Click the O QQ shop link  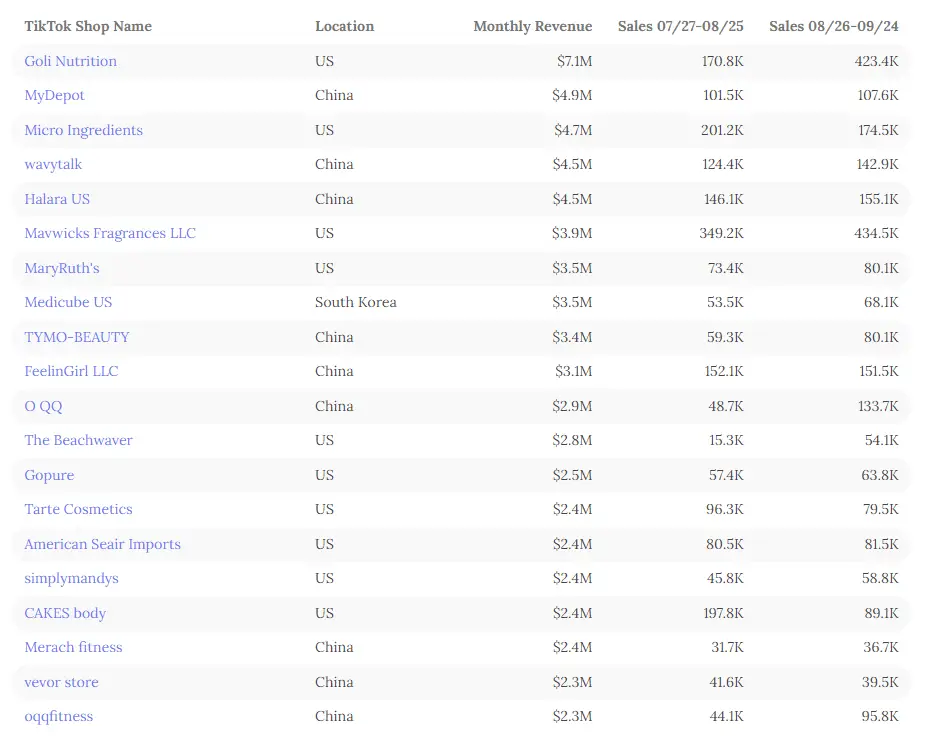pyautogui.click(x=43, y=406)
